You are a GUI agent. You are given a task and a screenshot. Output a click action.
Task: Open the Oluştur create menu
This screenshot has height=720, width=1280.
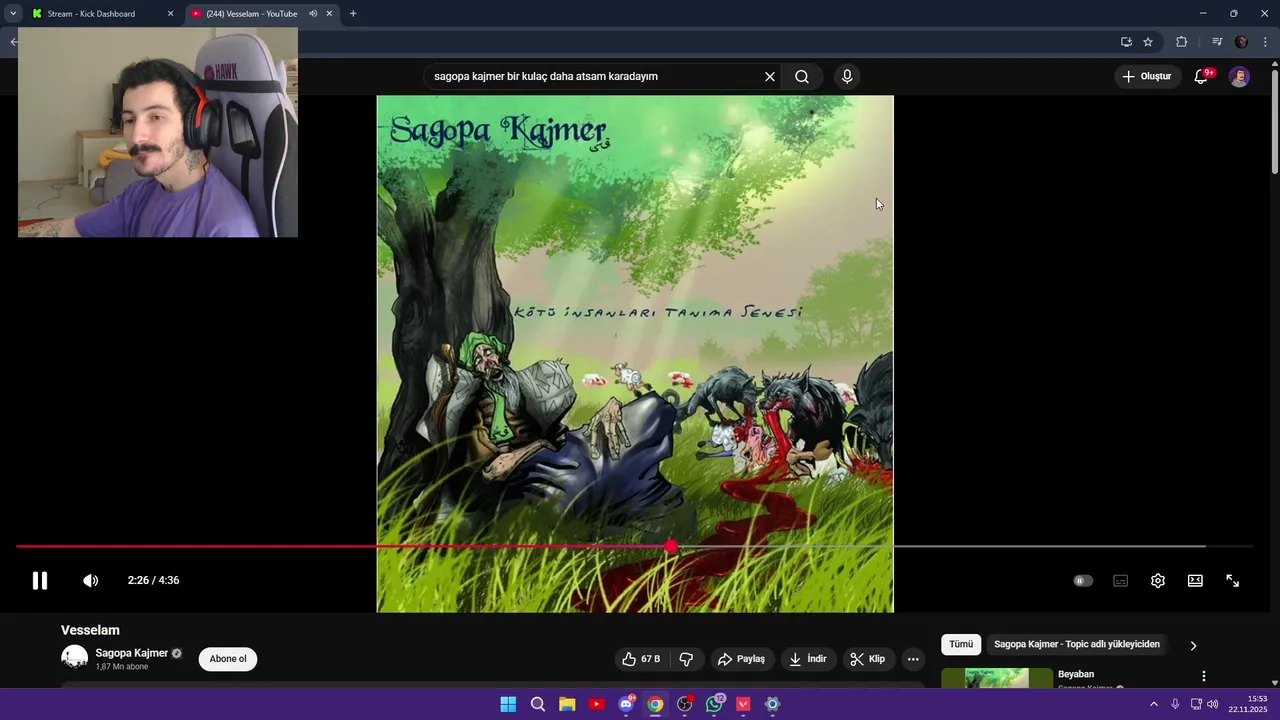coord(1147,77)
